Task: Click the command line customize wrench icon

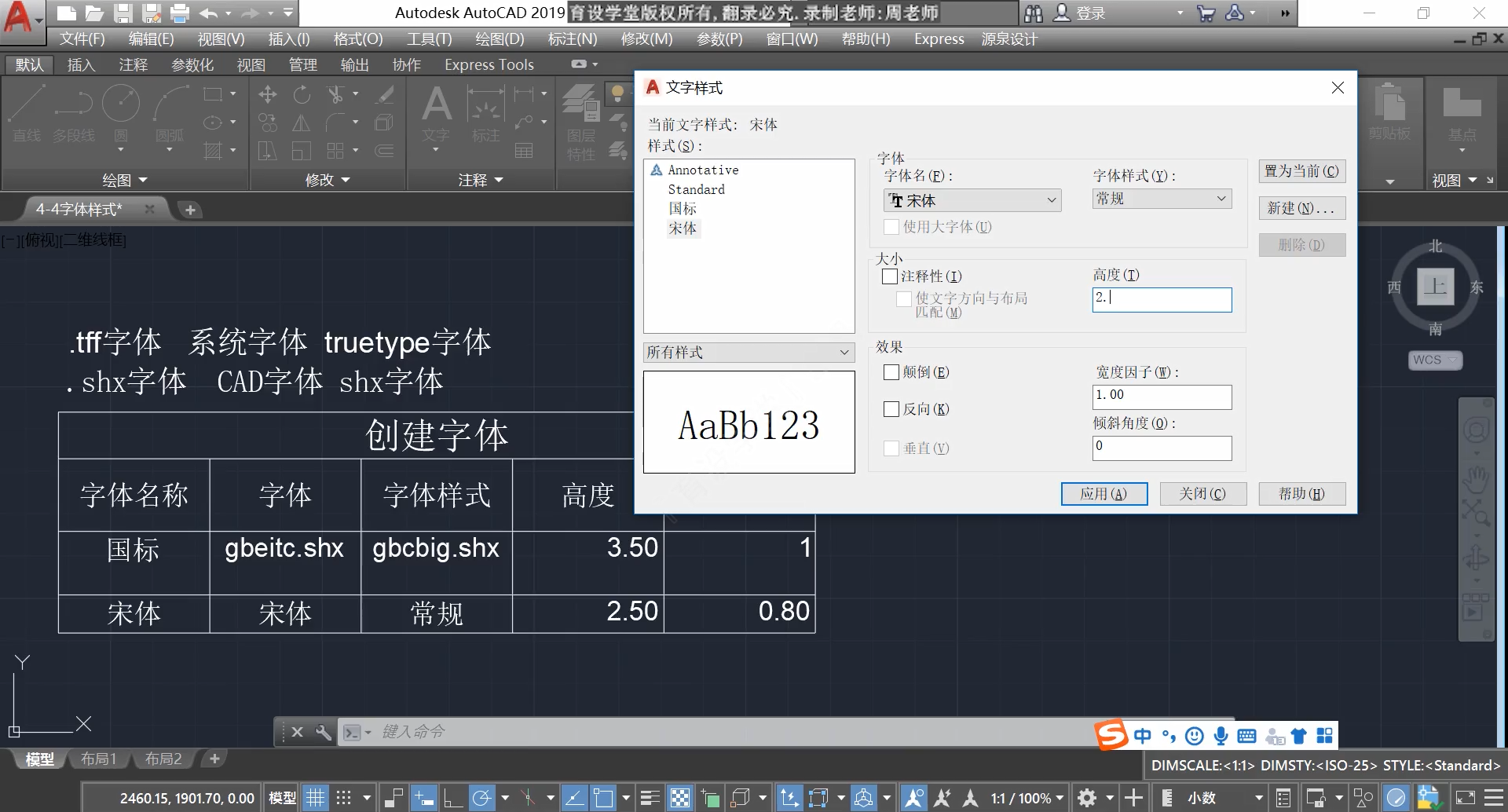Action: pyautogui.click(x=323, y=732)
